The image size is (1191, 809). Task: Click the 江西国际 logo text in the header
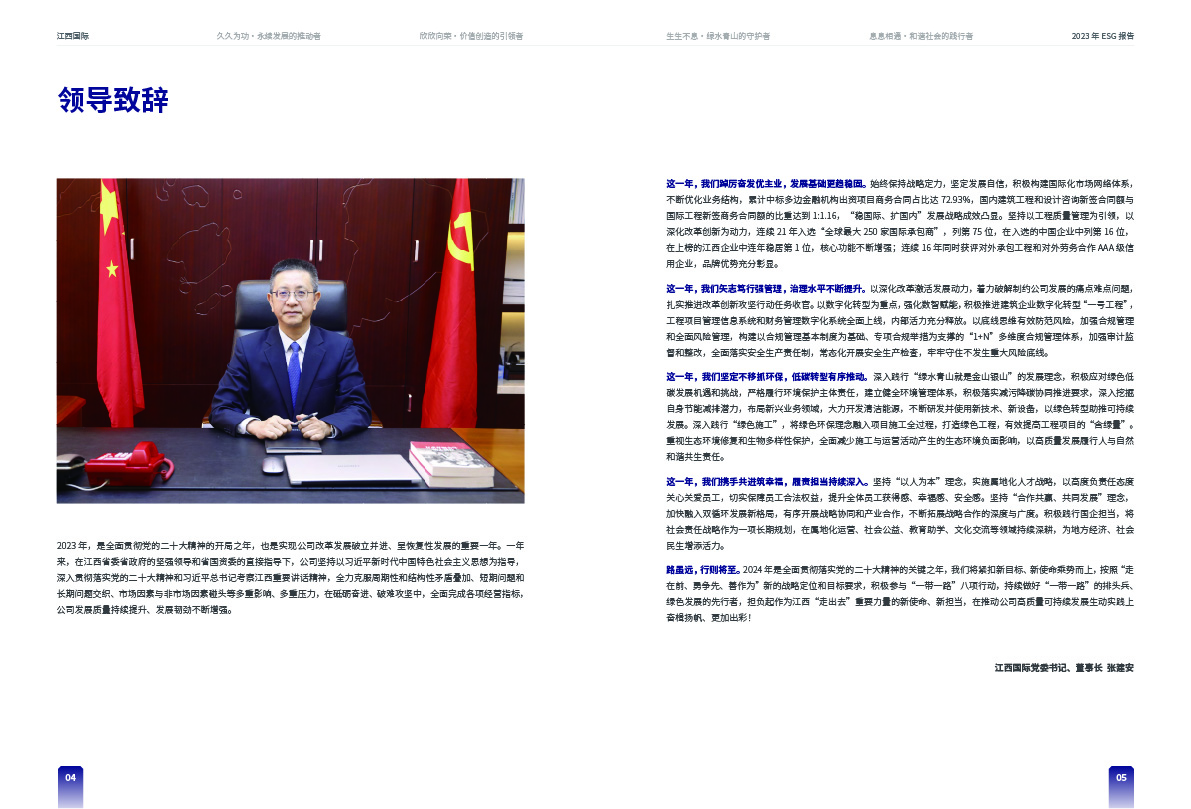click(x=73, y=34)
